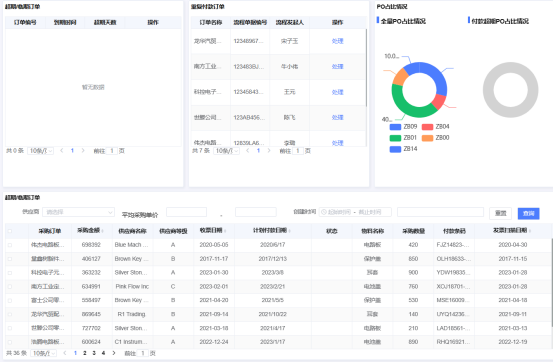The height and width of the screenshot is (363, 554).
Task: Click previous page arrow in bottom table pagination
Action: coord(65,353)
